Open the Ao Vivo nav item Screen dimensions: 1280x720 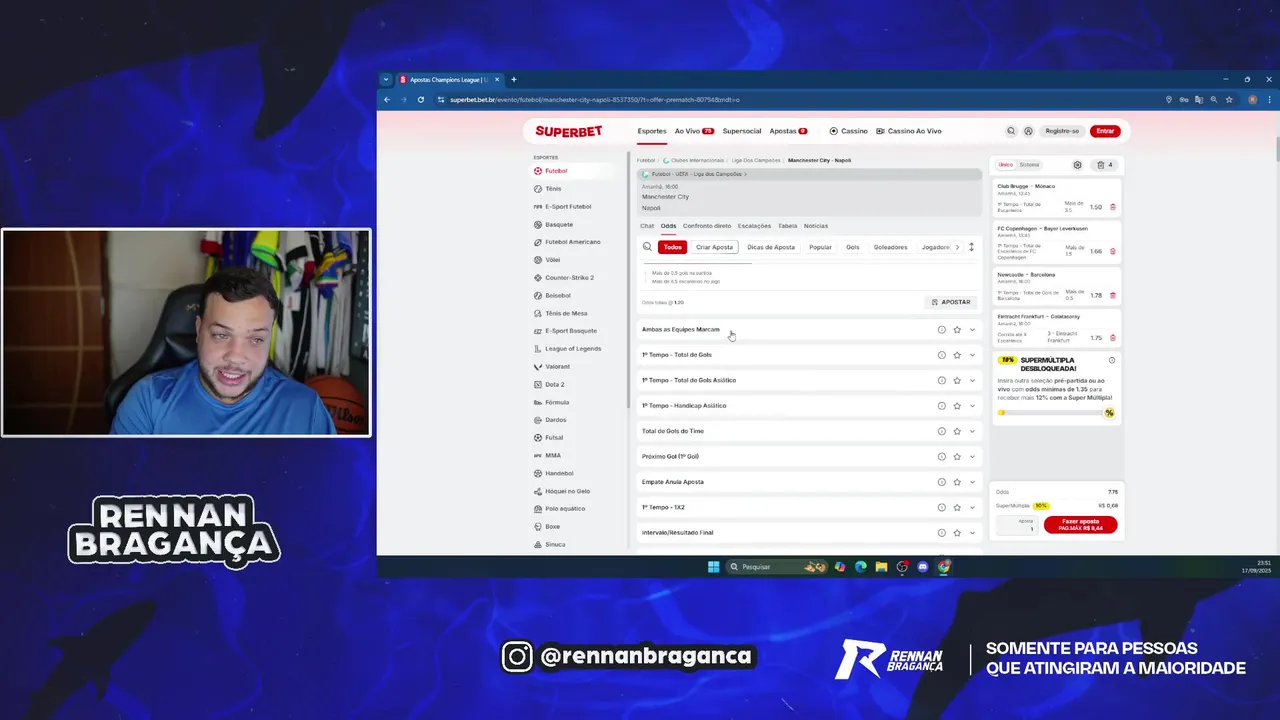pos(694,131)
